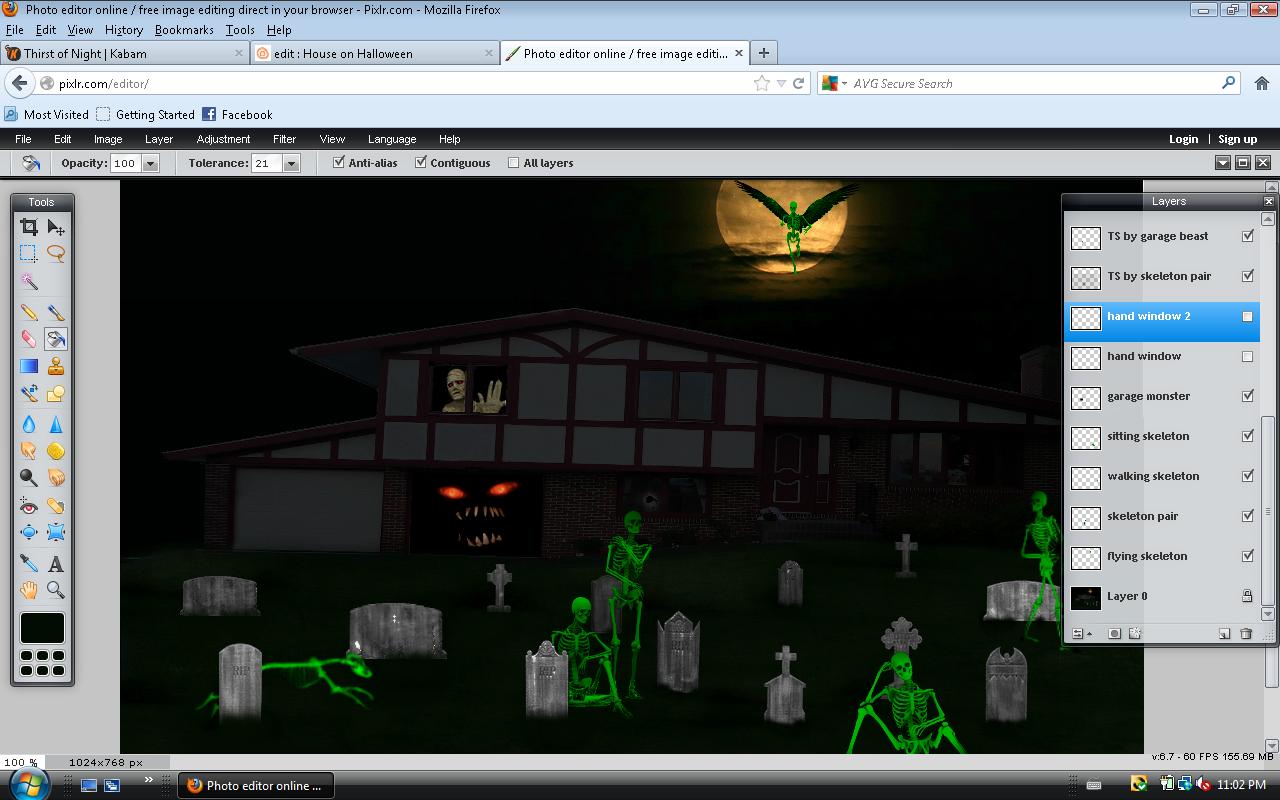This screenshot has height=800, width=1280.
Task: Hide the TS by skeleton pair layer
Action: pyautogui.click(x=1247, y=276)
